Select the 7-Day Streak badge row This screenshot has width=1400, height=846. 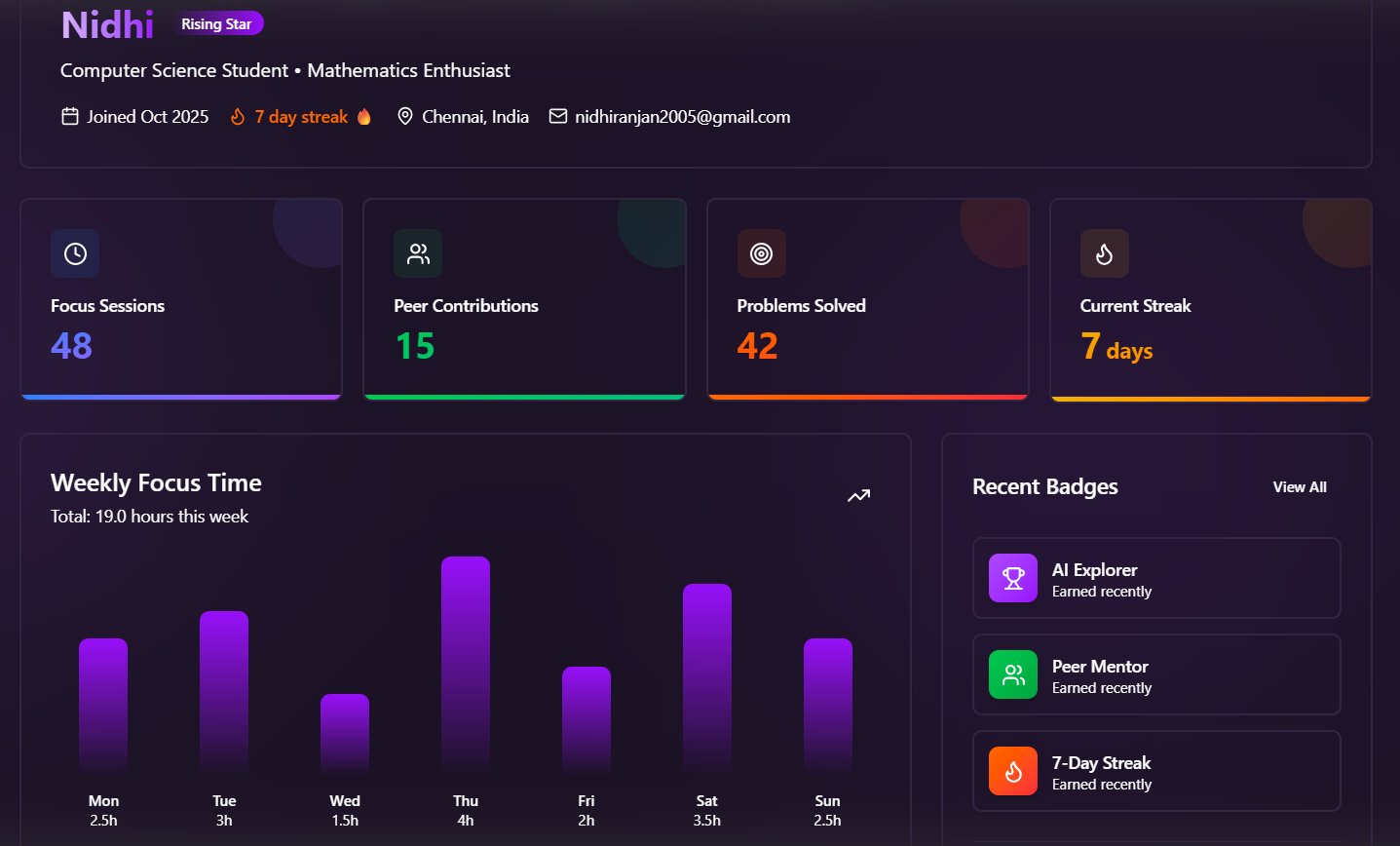(x=1156, y=771)
